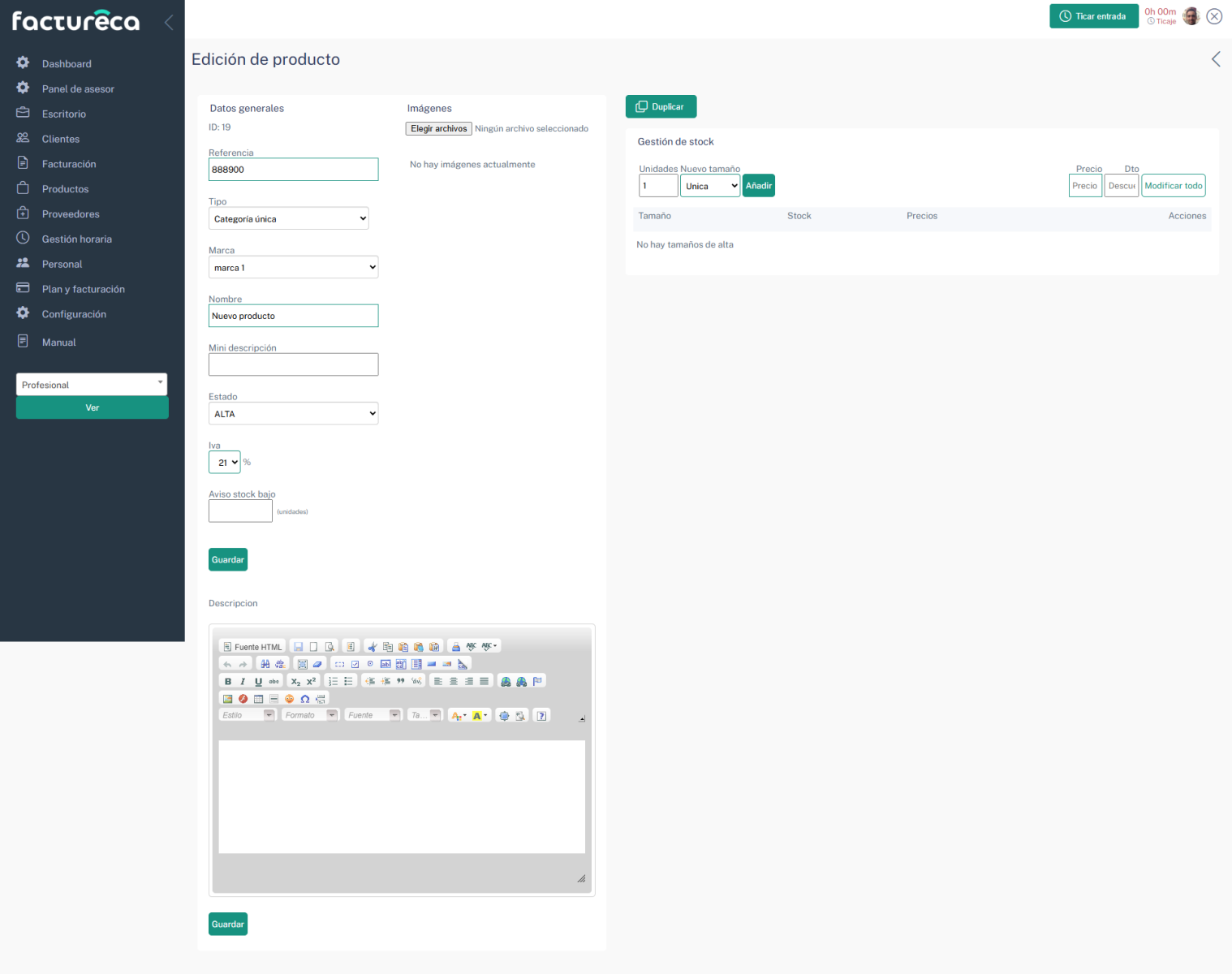1232x974 pixels.
Task: Click the cut scissors icon
Action: [x=373, y=647]
